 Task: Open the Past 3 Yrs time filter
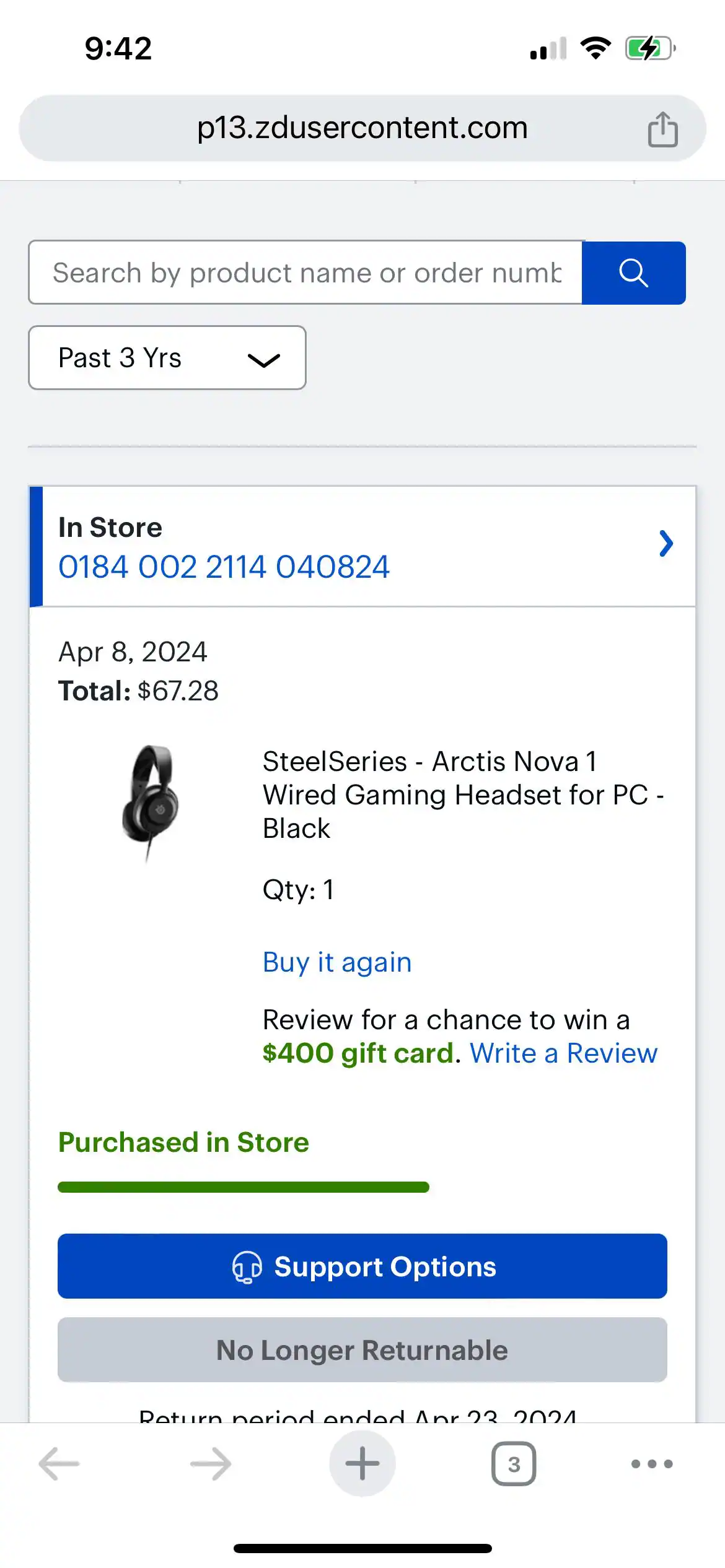point(166,358)
